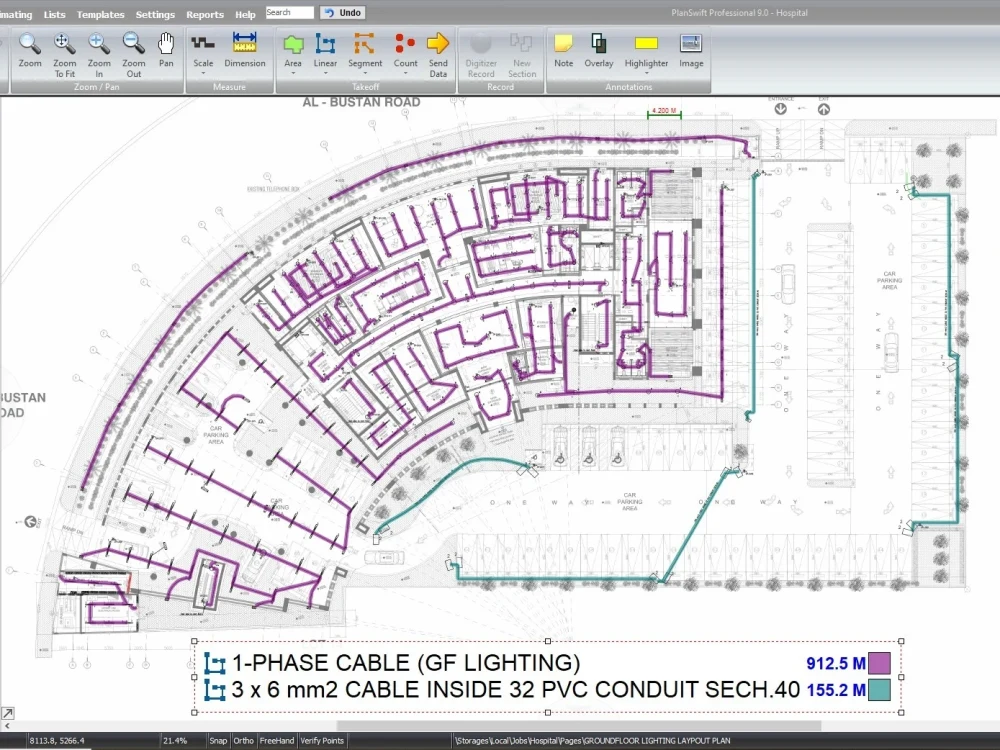Click the Zoom Out magnifier
This screenshot has height=750, width=1000.
(x=133, y=43)
